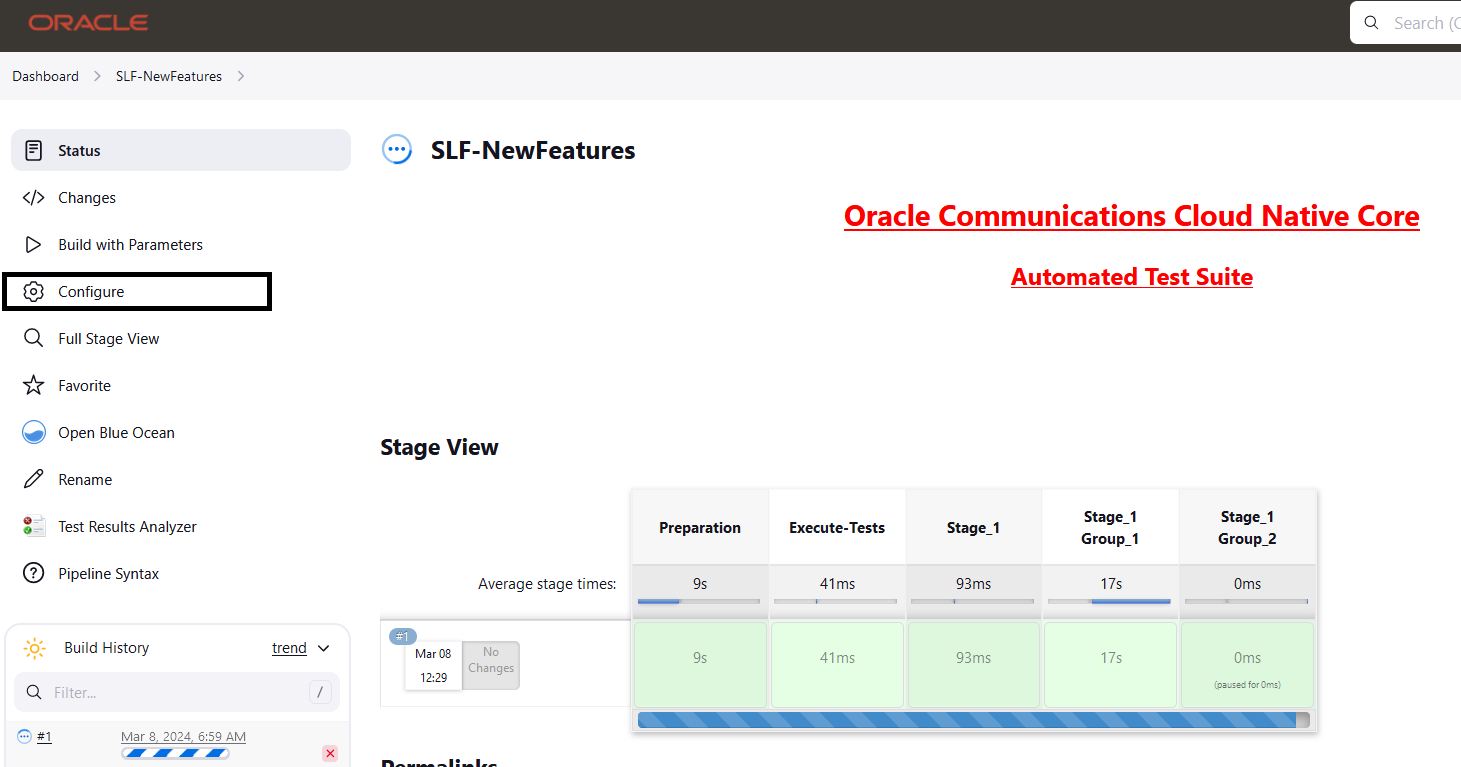Click the SLF-NewFeatures breadcrumb link
The image size is (1461, 767).
coord(169,76)
